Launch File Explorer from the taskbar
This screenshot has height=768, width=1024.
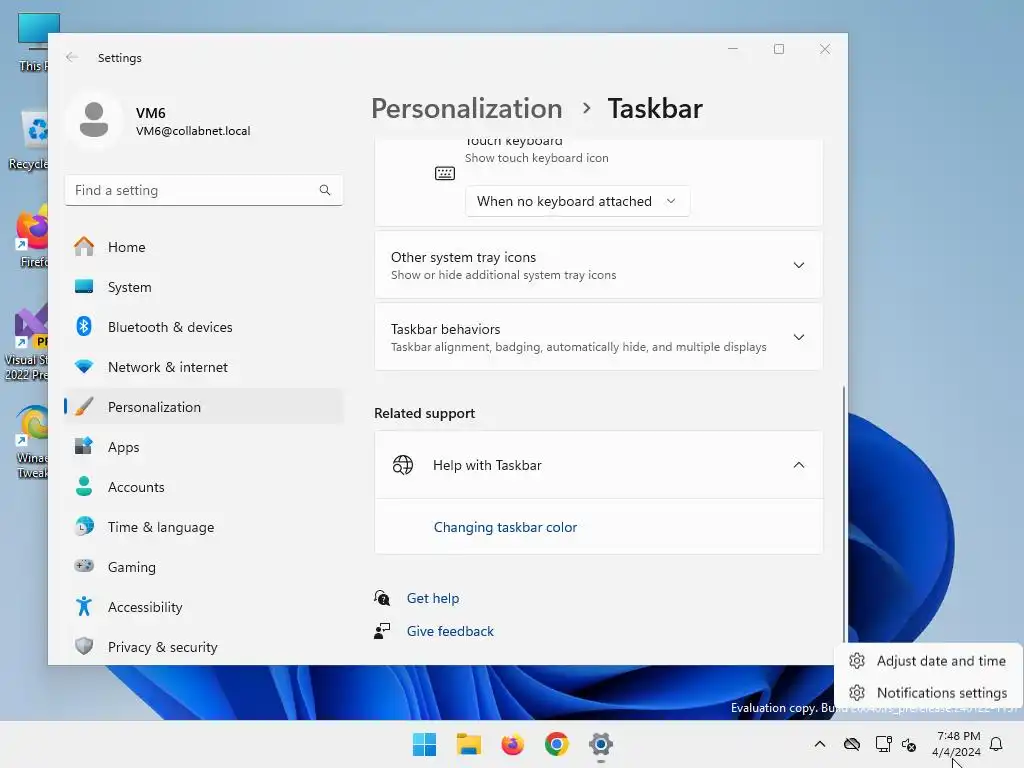pos(468,744)
